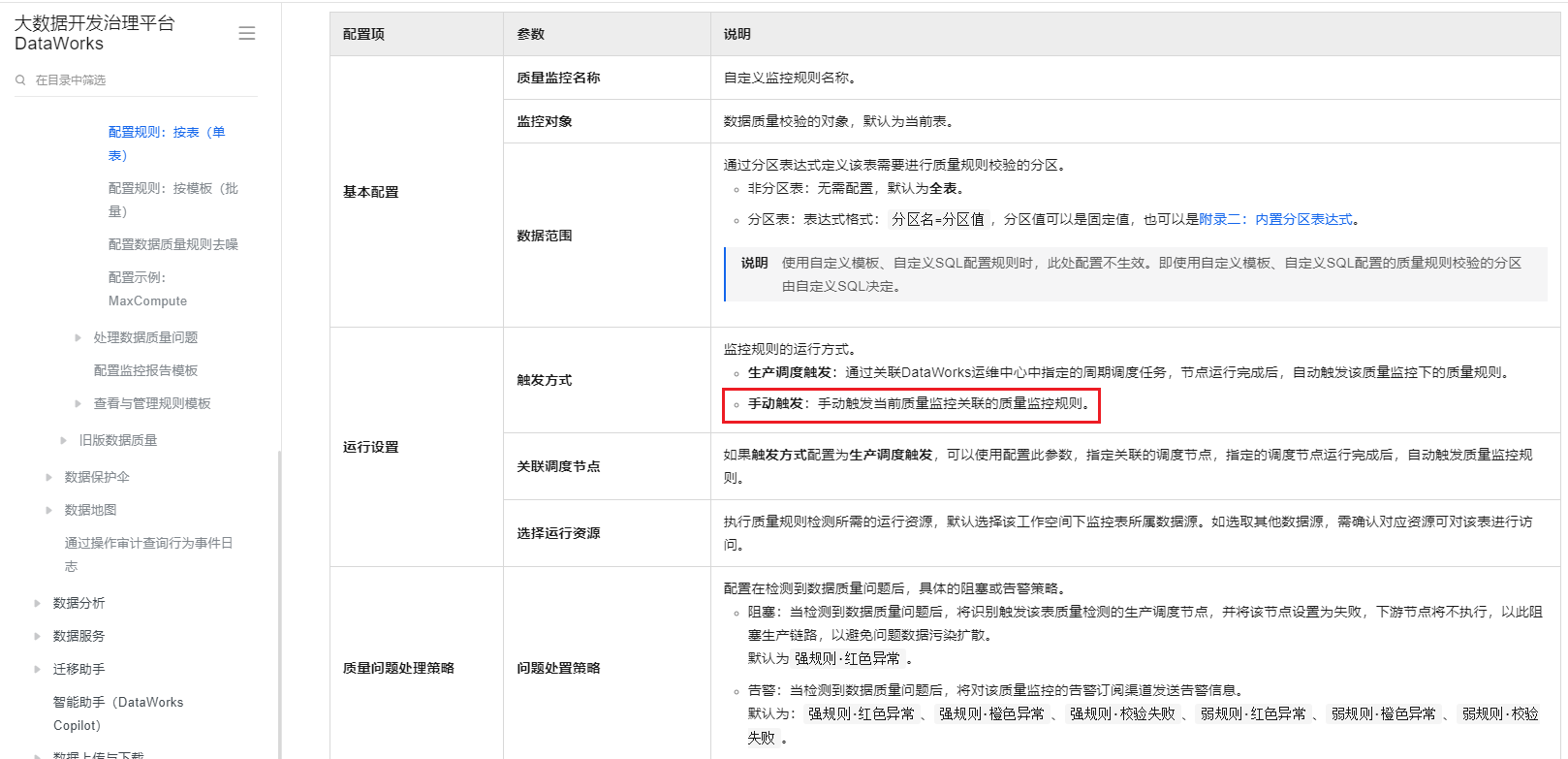Toggle the hamburger menu icon beside DataWorks

[247, 33]
